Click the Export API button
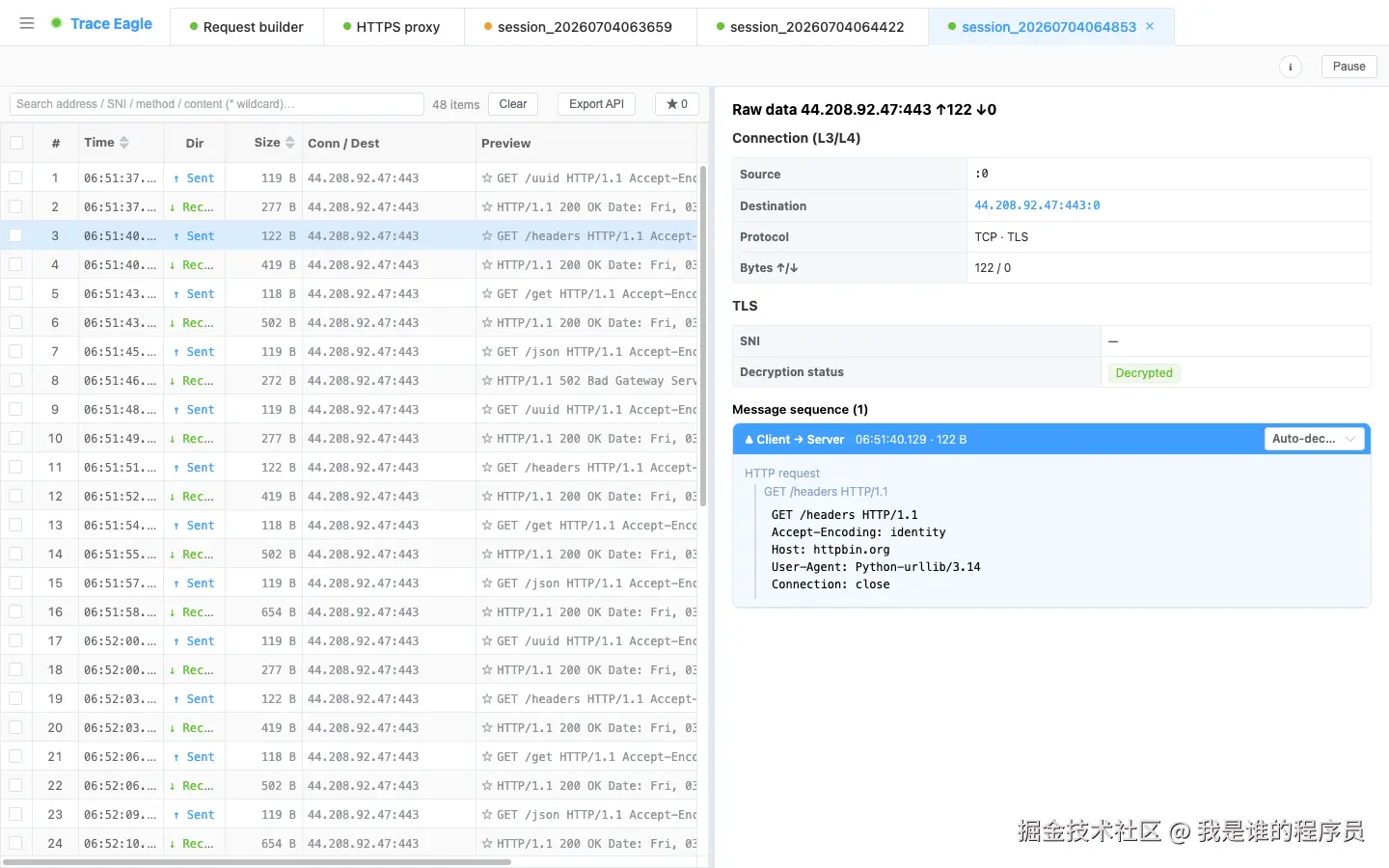The height and width of the screenshot is (868, 1389). tap(596, 104)
